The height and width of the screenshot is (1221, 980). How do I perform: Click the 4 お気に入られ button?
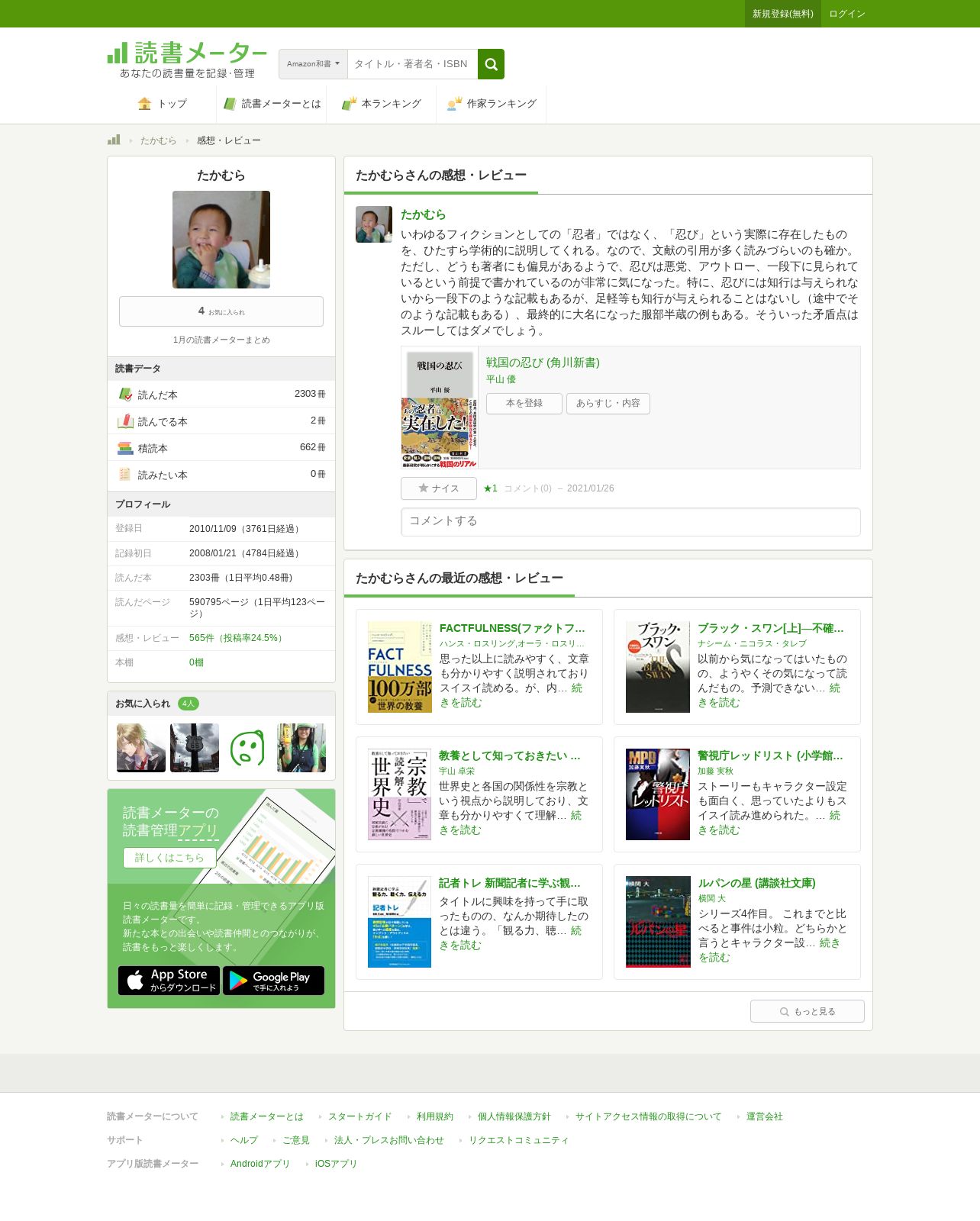221,311
